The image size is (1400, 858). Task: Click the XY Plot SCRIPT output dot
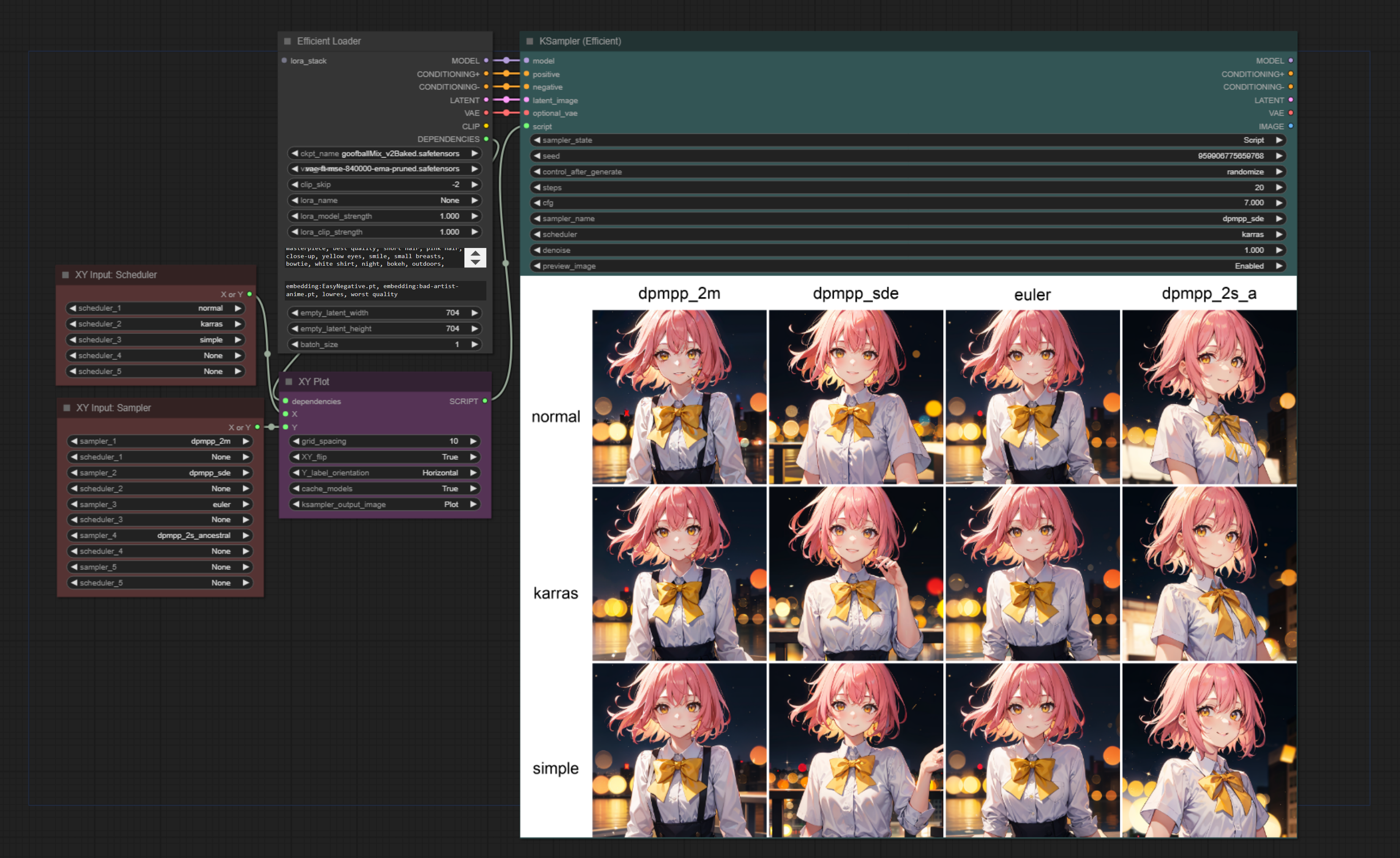485,401
